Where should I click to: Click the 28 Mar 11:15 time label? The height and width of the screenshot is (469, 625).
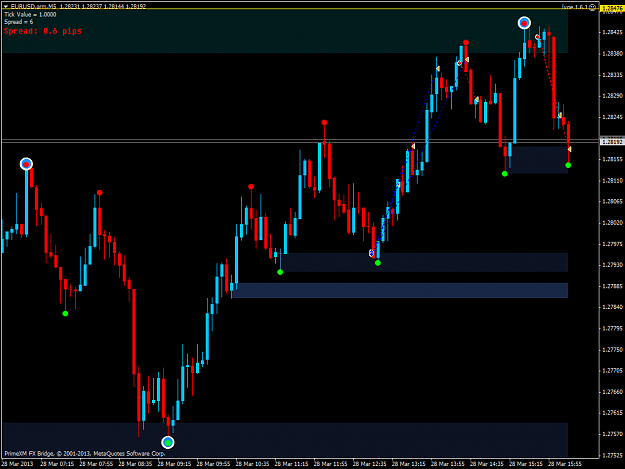pos(292,464)
